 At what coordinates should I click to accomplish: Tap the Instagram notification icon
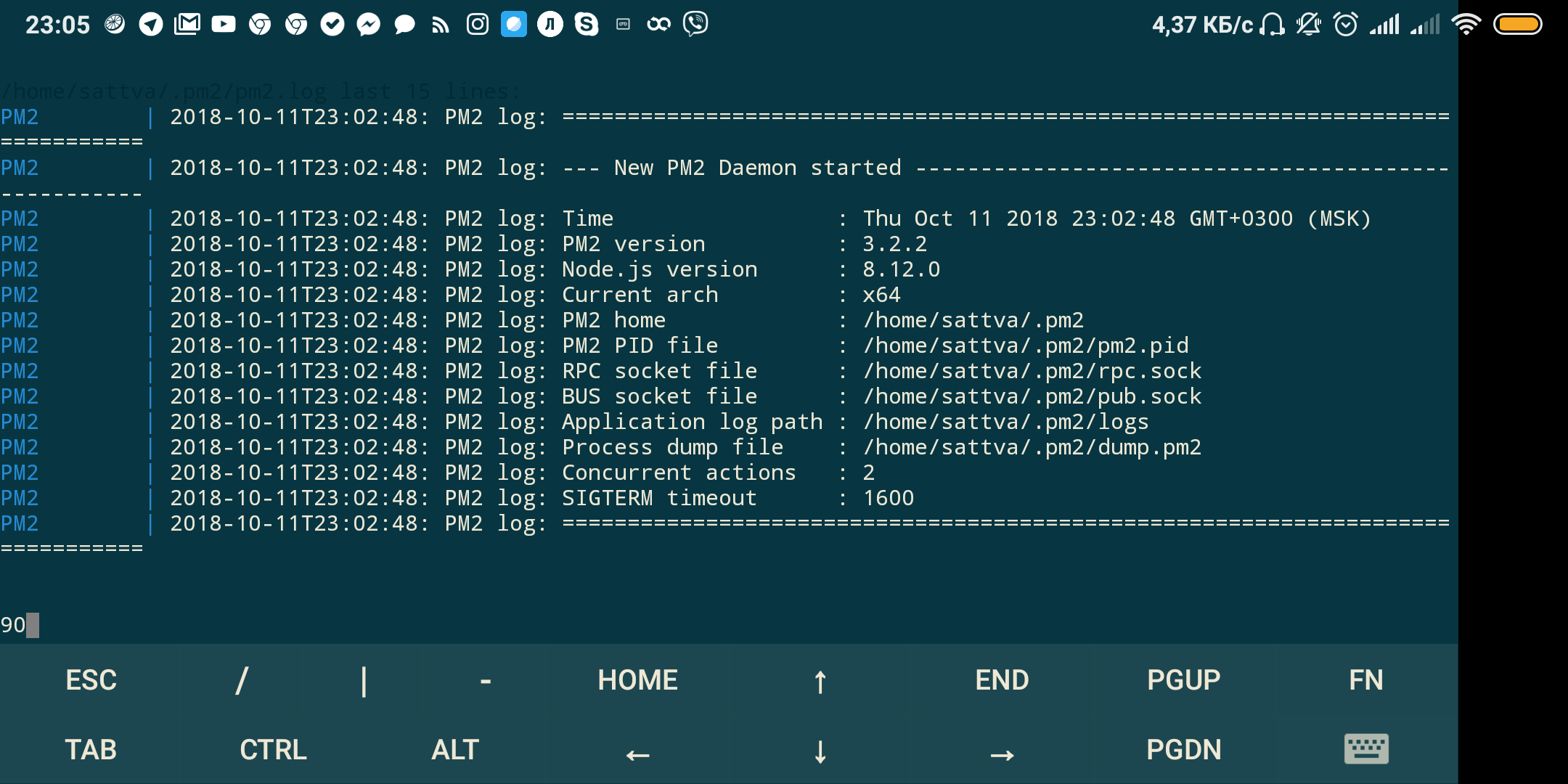coord(478,25)
